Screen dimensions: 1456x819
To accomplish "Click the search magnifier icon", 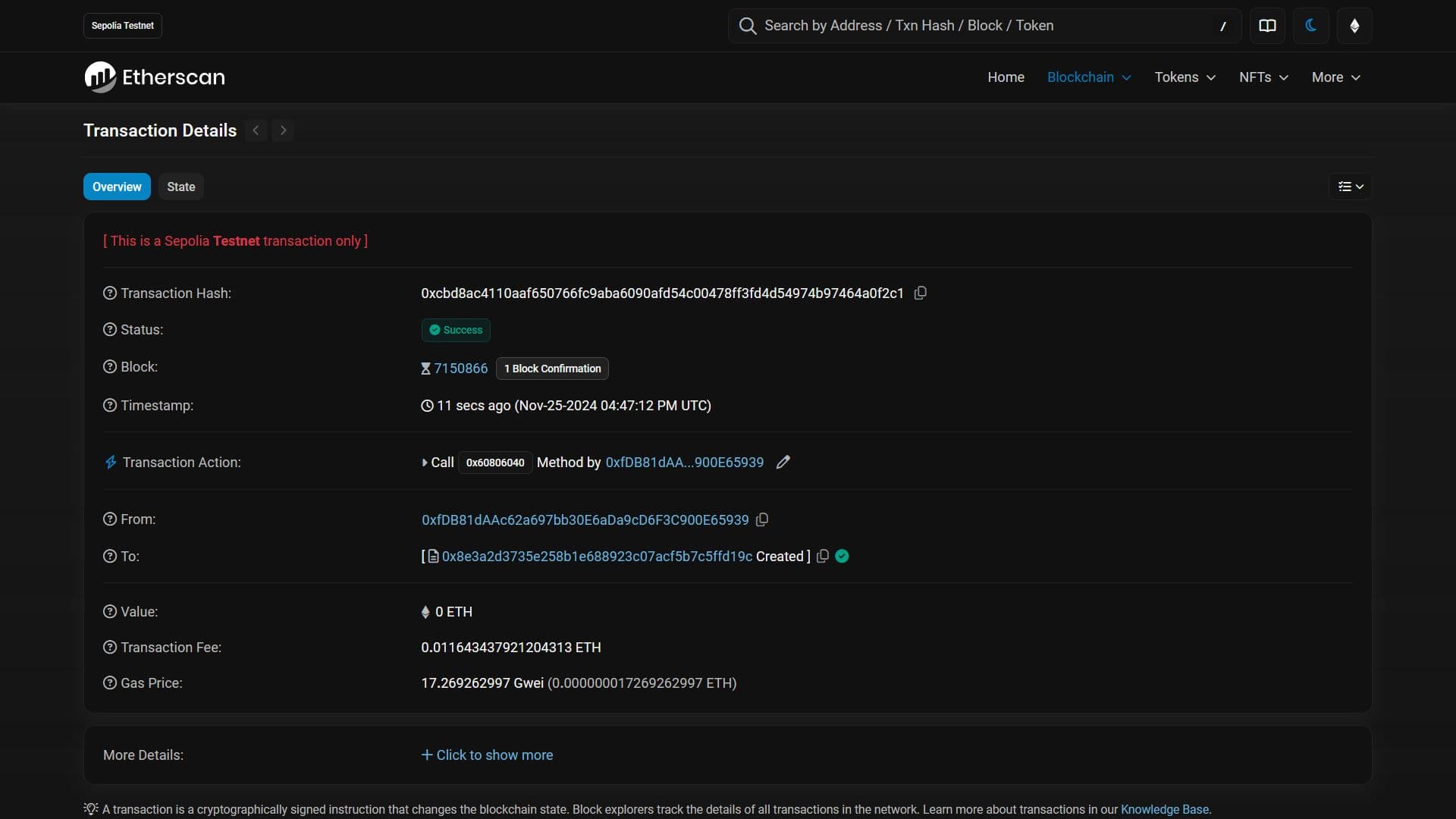I will click(x=748, y=26).
